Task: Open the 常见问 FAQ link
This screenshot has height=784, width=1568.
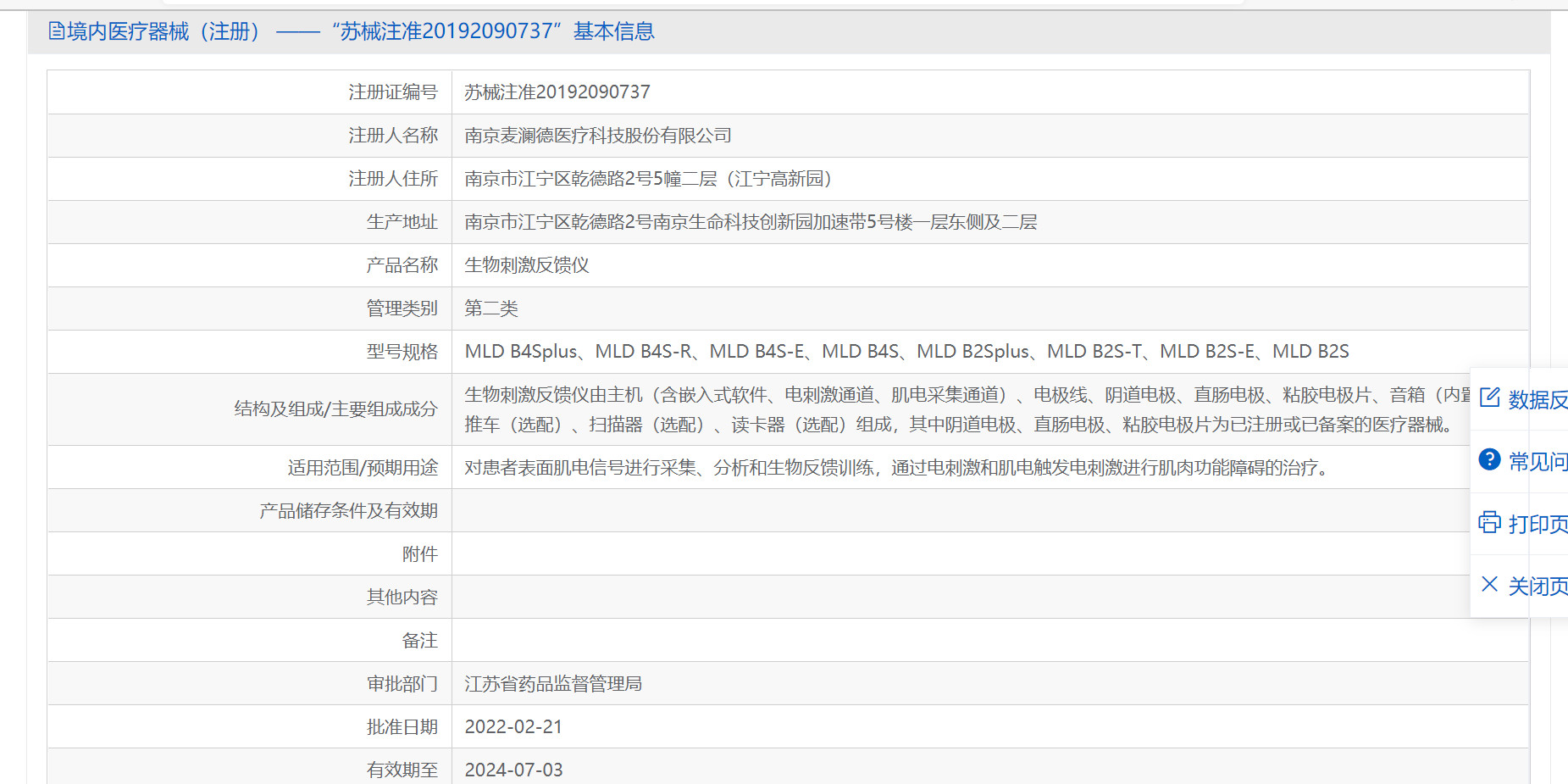Action: pos(1538,461)
